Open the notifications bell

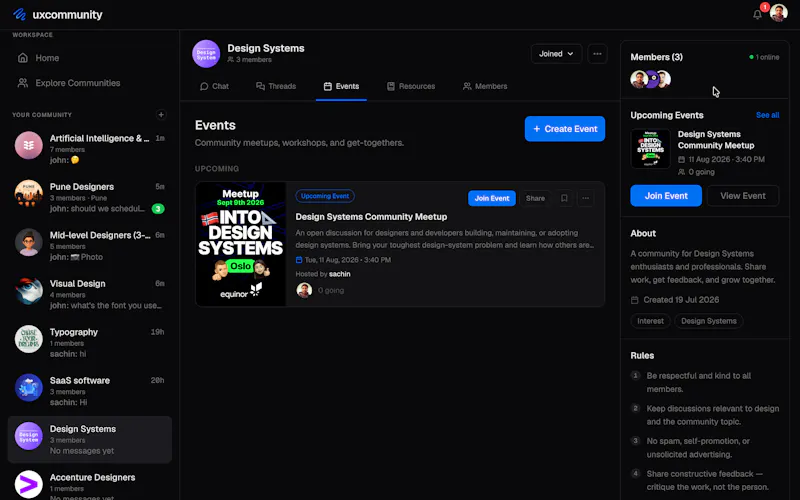[x=757, y=14]
